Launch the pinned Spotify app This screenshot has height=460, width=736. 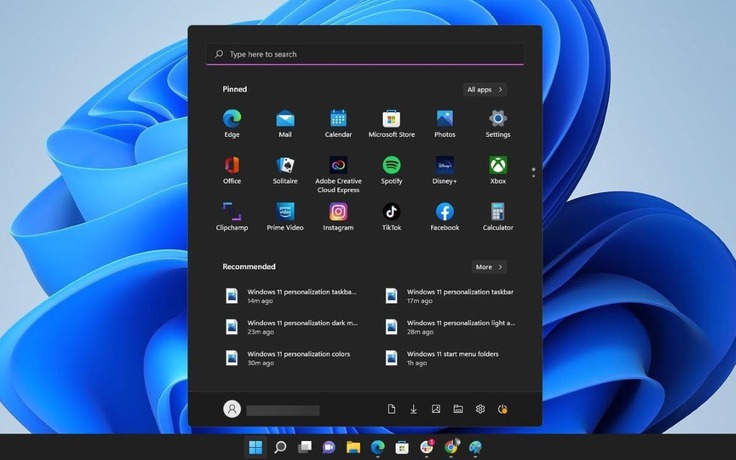coord(391,170)
